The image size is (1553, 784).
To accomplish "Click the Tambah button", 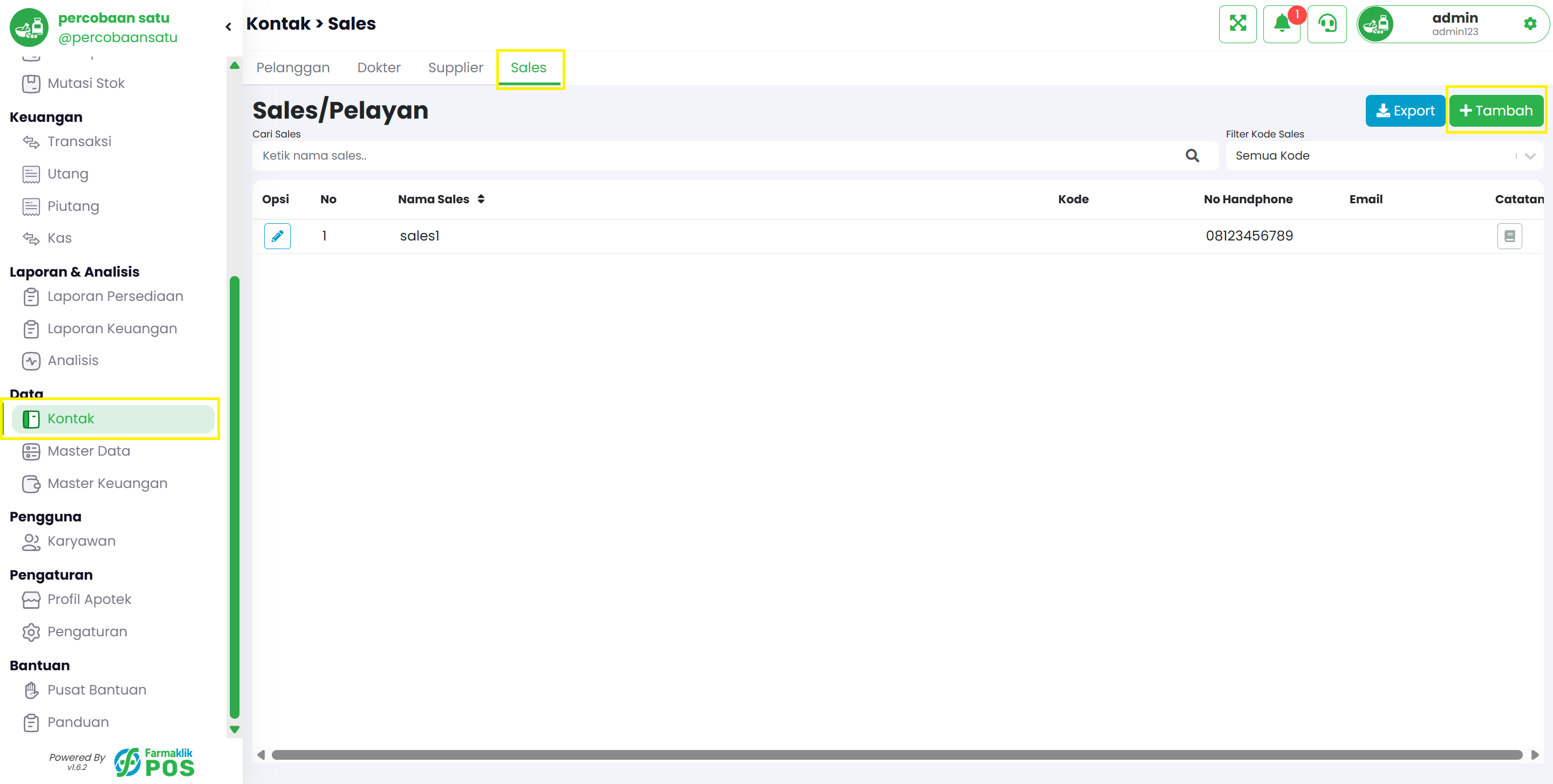I will click(x=1496, y=111).
